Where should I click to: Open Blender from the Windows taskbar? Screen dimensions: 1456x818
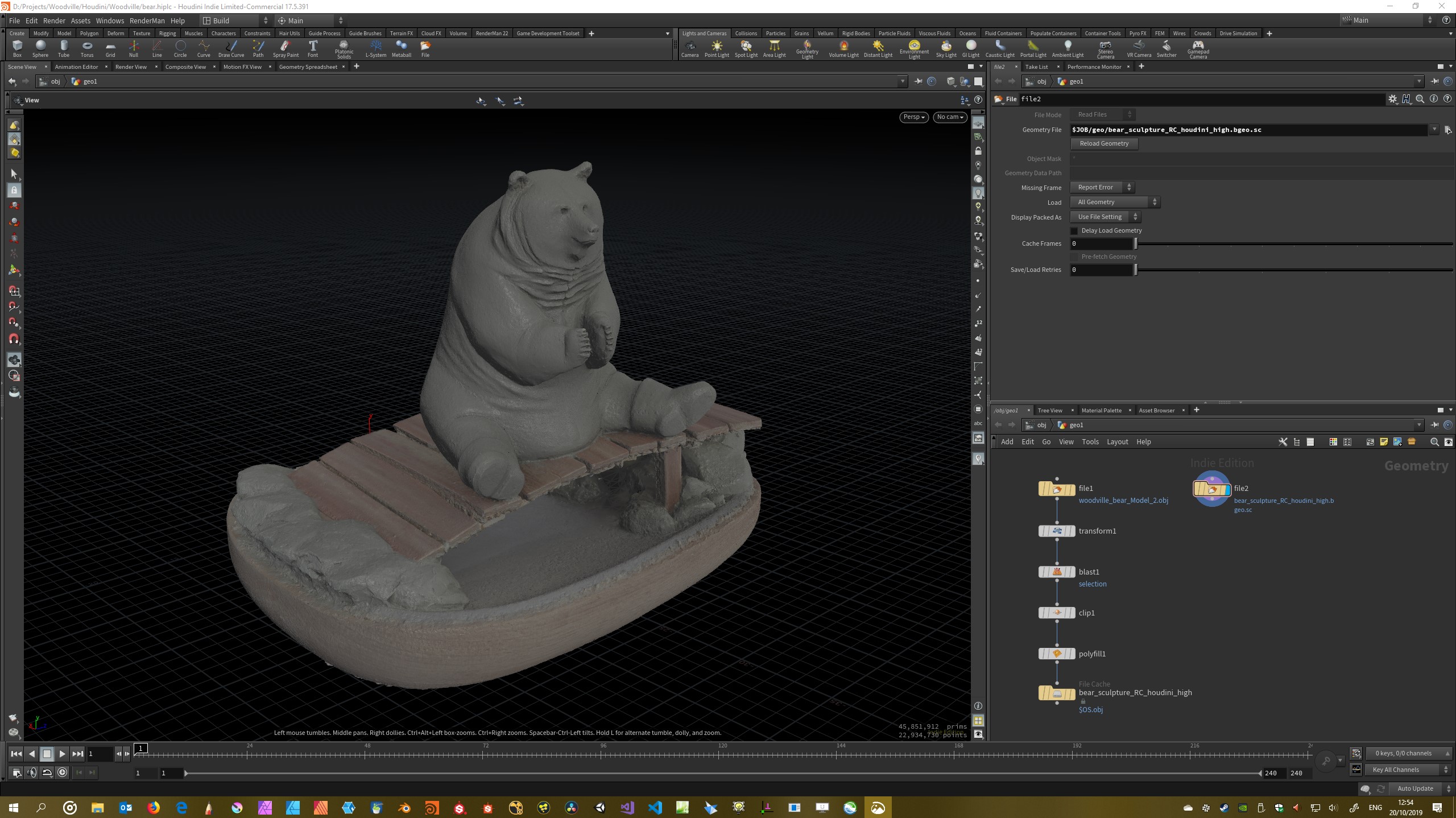pos(404,807)
